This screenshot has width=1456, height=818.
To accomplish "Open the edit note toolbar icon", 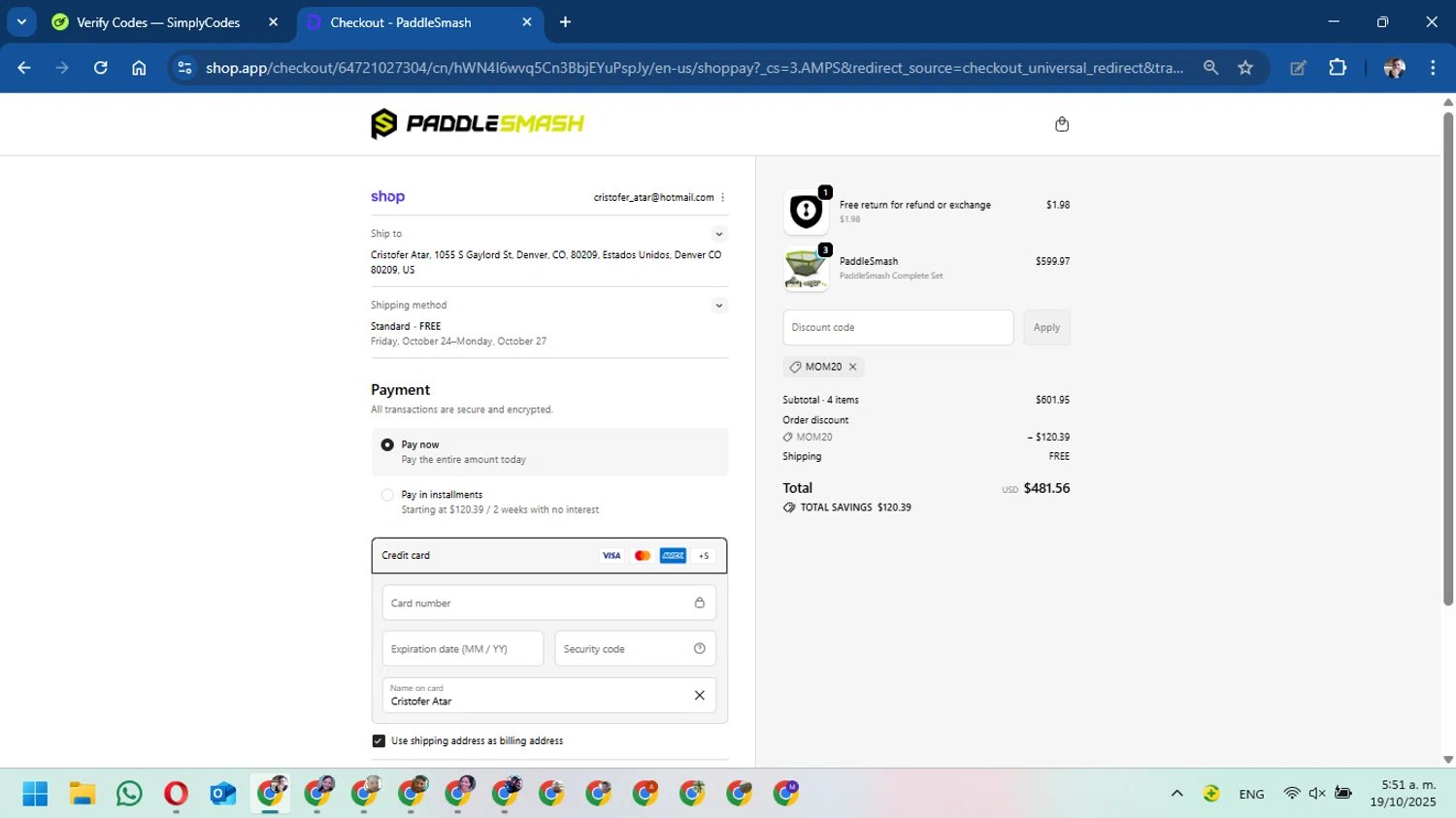I will point(1298,68).
